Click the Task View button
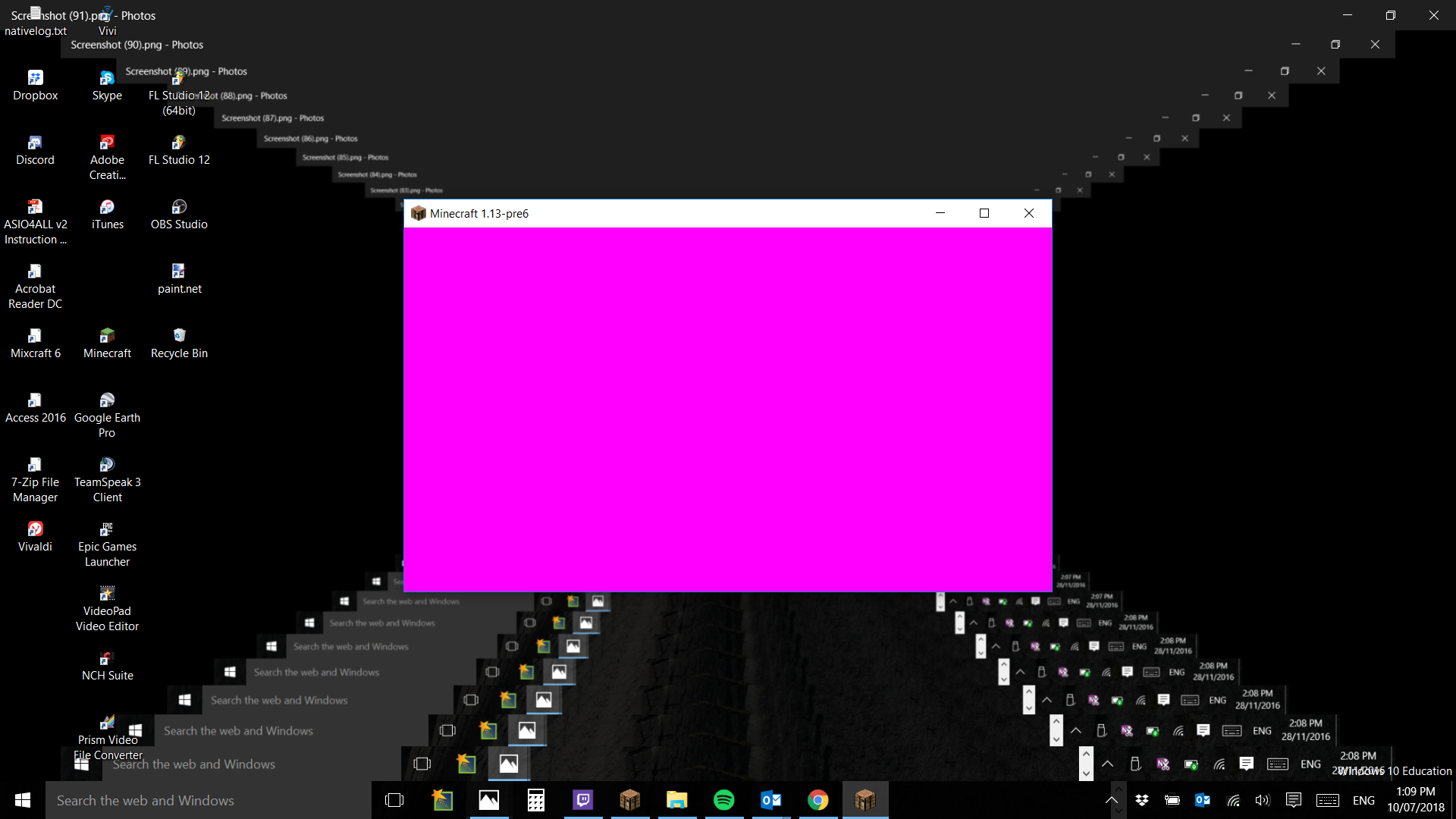 394,800
